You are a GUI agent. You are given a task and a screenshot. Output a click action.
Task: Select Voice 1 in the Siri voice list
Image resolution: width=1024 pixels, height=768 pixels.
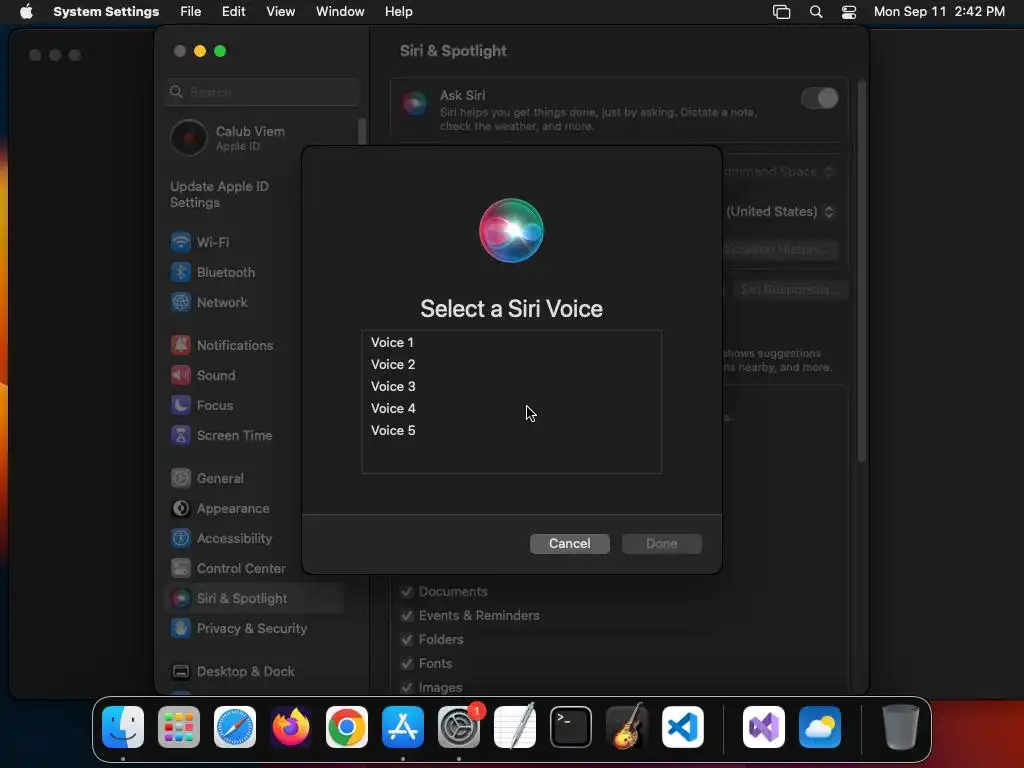click(x=511, y=342)
